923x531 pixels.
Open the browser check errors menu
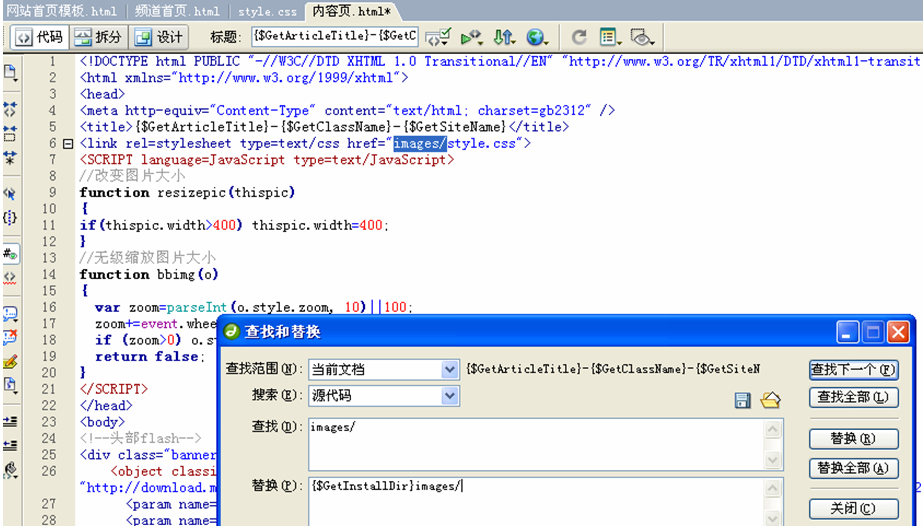point(439,37)
